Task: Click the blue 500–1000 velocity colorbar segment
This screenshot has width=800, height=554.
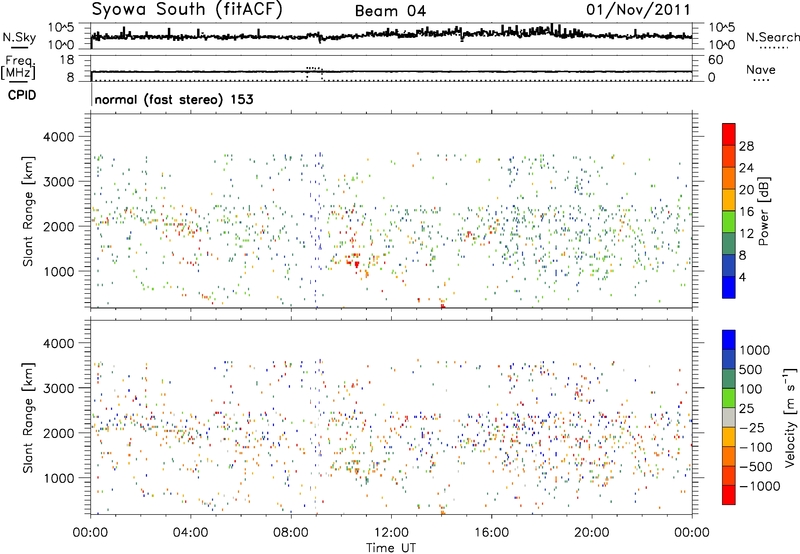Action: click(x=729, y=360)
